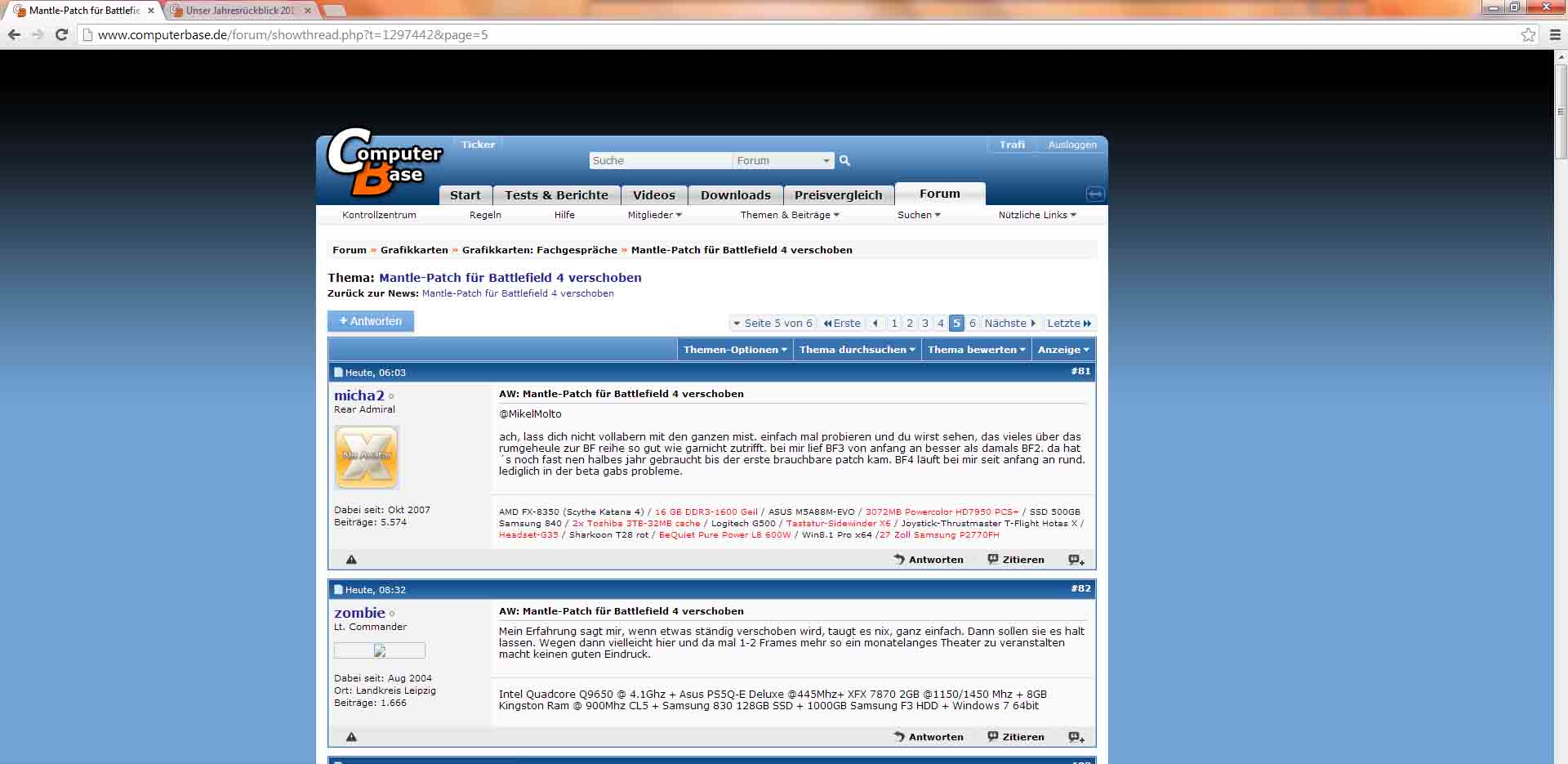Open the Videos tab
Viewport: 1568px width, 764px height.
point(654,195)
